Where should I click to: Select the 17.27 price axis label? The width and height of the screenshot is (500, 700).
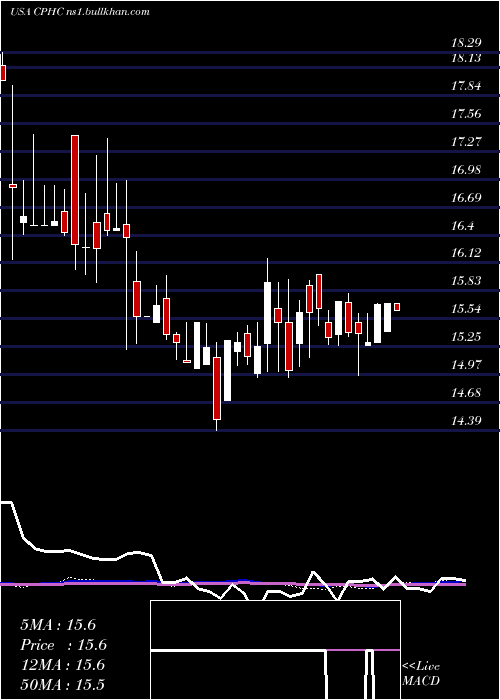click(466, 142)
